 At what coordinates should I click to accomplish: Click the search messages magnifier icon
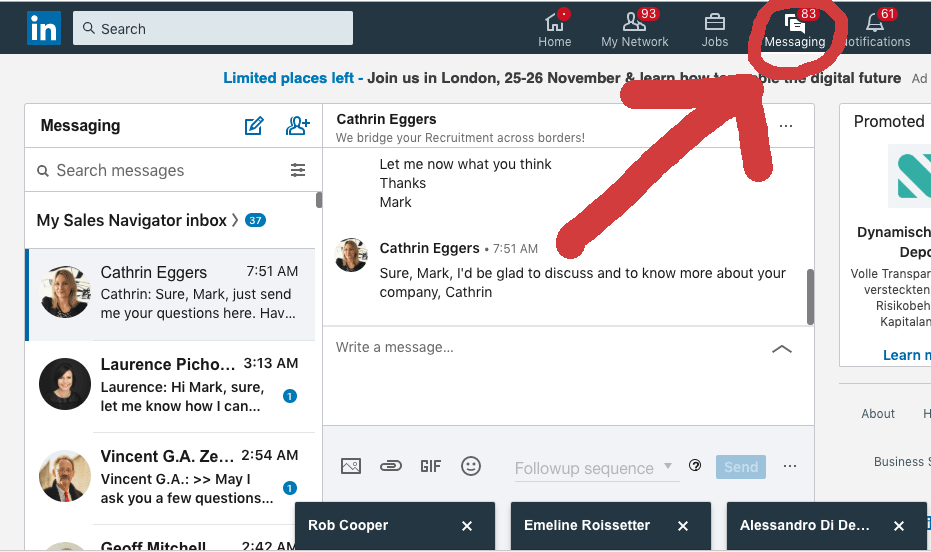pyautogui.click(x=43, y=171)
